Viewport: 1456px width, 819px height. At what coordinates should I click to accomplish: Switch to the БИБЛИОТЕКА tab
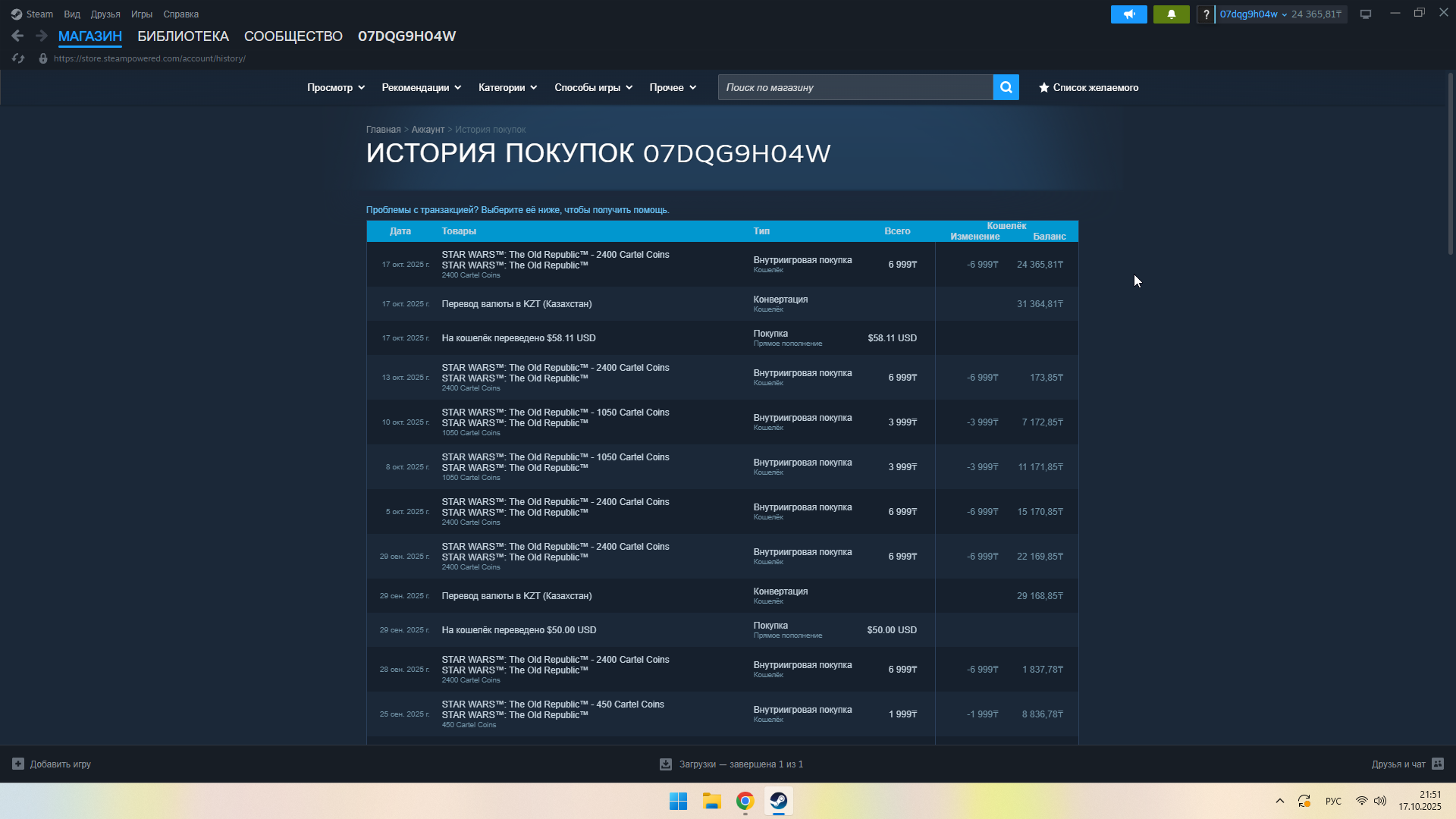click(183, 36)
